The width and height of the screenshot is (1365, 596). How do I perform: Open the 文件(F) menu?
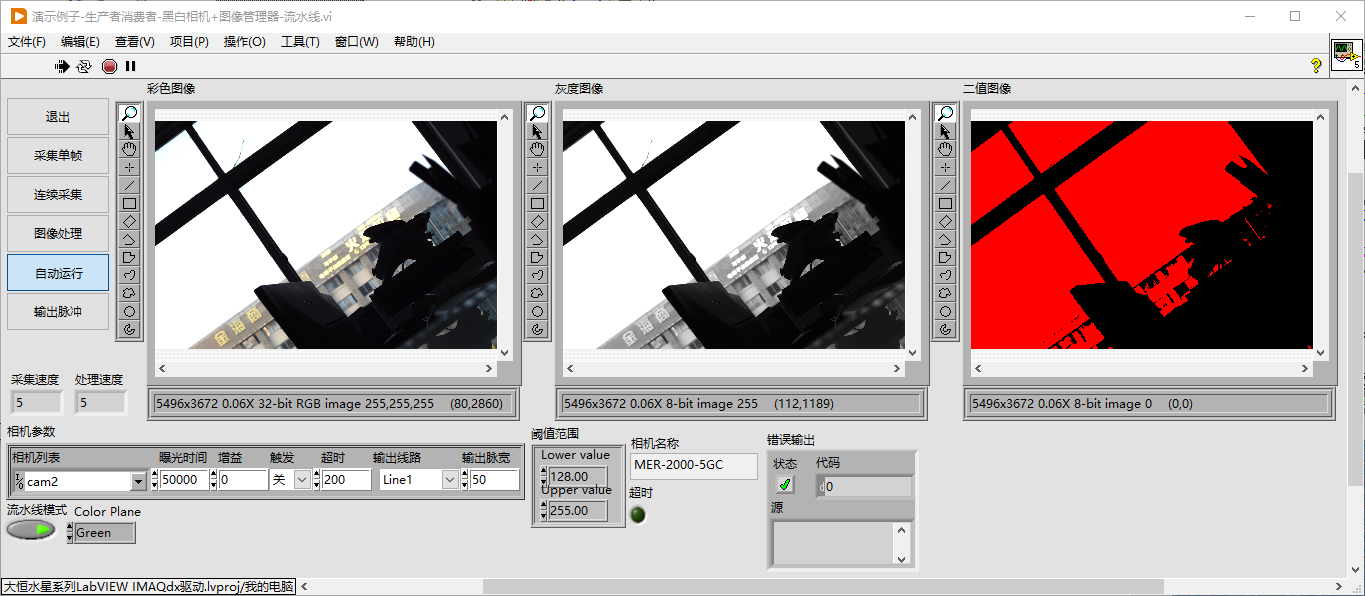tap(27, 42)
